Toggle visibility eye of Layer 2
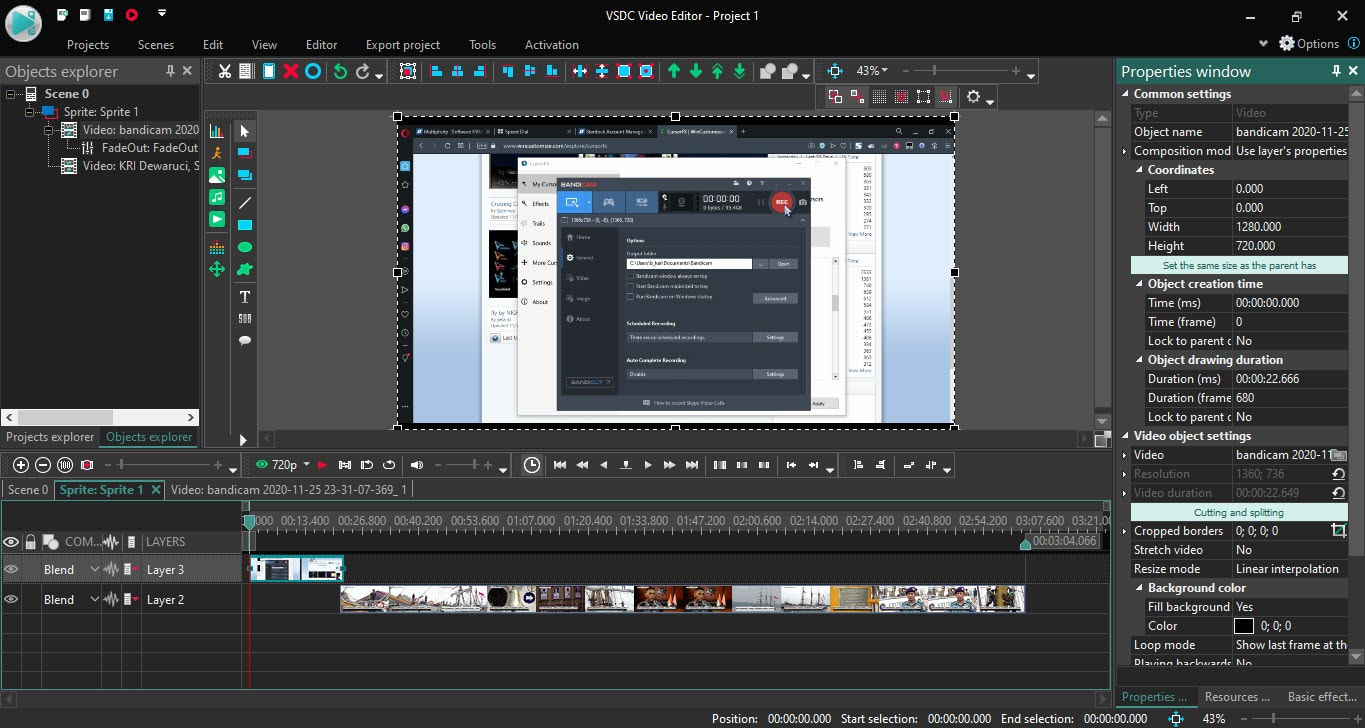The image size is (1365, 728). click(x=11, y=599)
